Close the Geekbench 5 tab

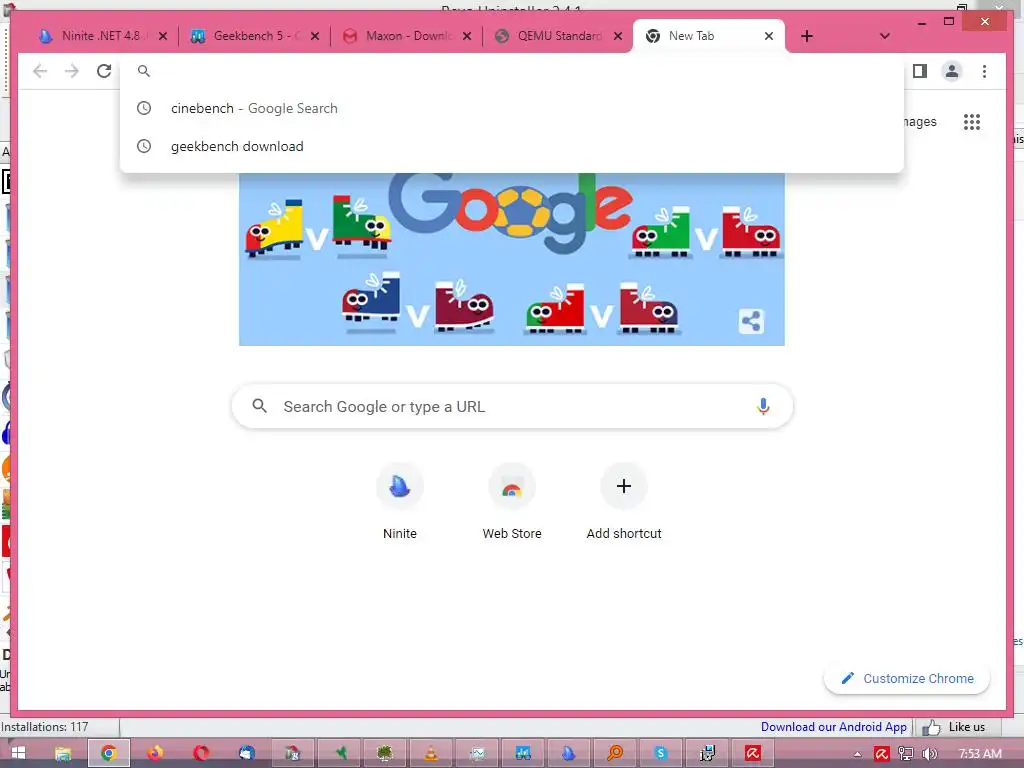pyautogui.click(x=315, y=36)
